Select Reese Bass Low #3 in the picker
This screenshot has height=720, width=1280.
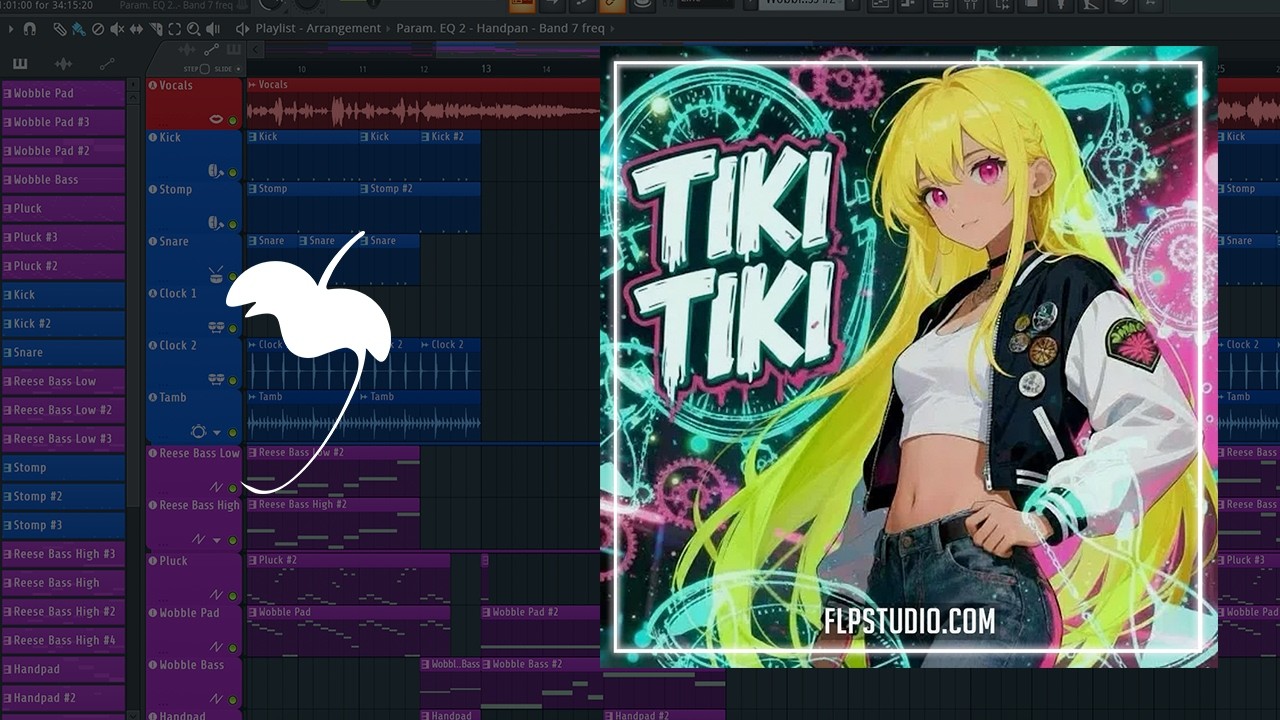click(x=63, y=439)
